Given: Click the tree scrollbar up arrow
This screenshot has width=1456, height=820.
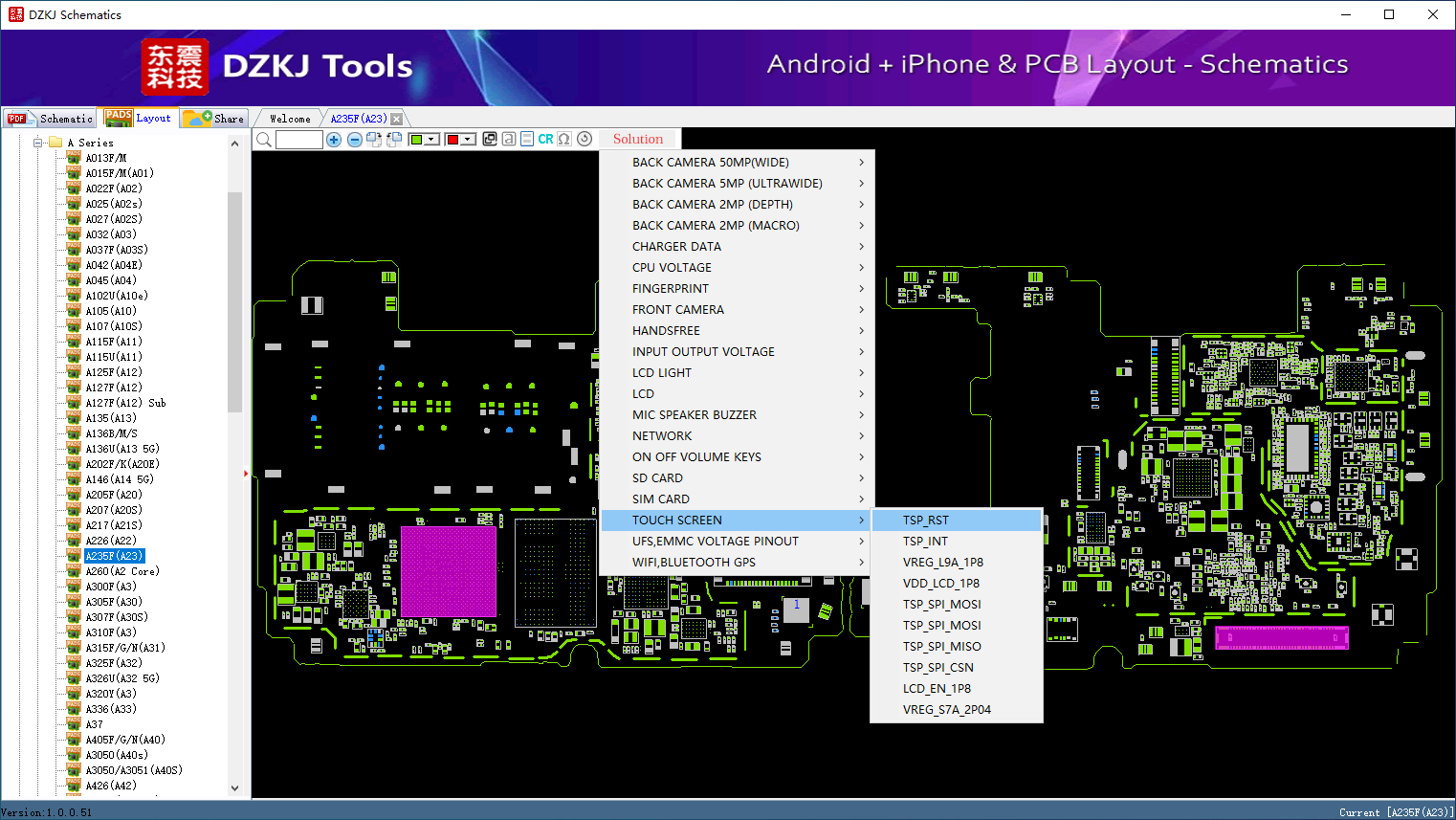Looking at the screenshot, I should [x=234, y=144].
